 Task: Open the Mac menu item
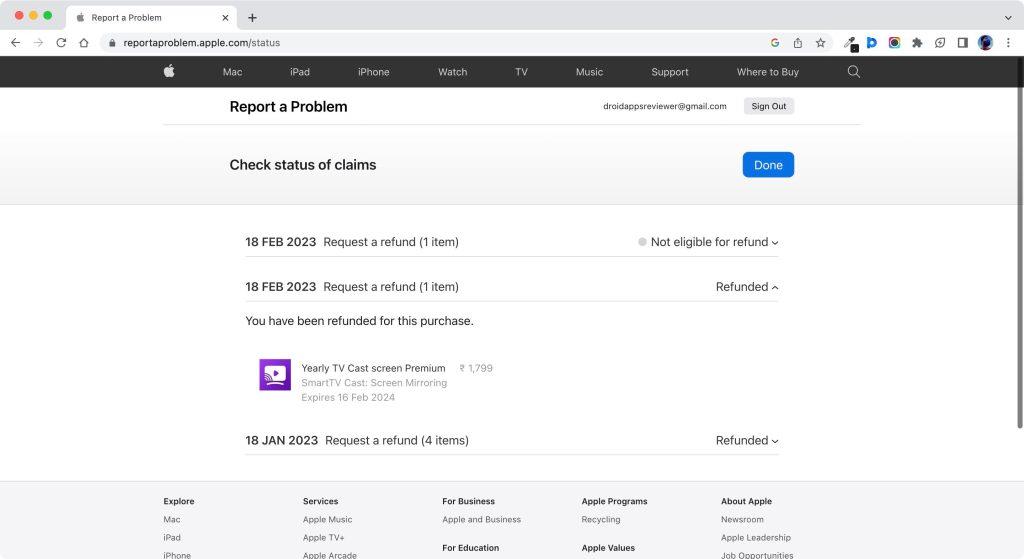click(x=232, y=72)
